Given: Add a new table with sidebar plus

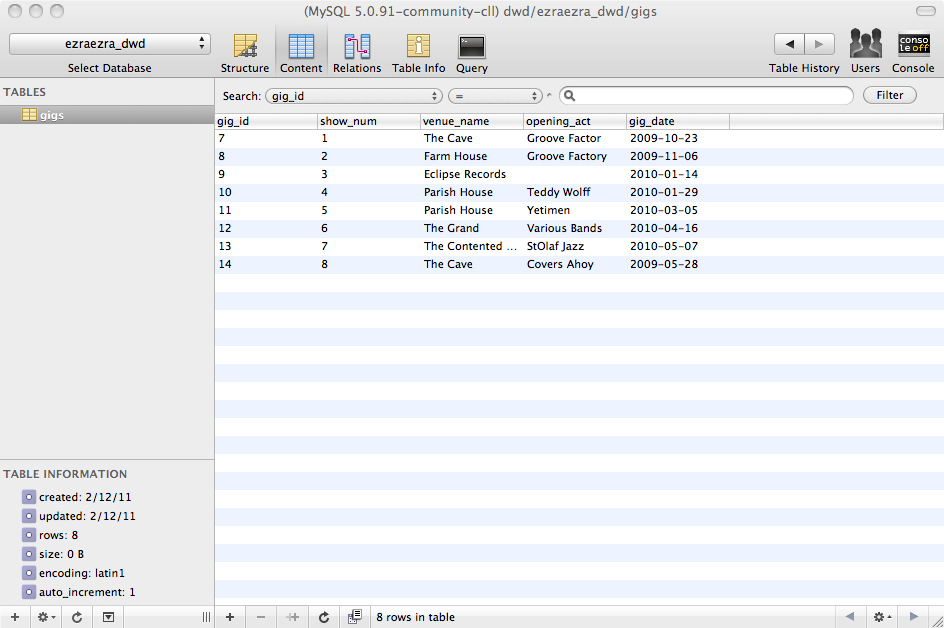Looking at the screenshot, I should point(15,617).
